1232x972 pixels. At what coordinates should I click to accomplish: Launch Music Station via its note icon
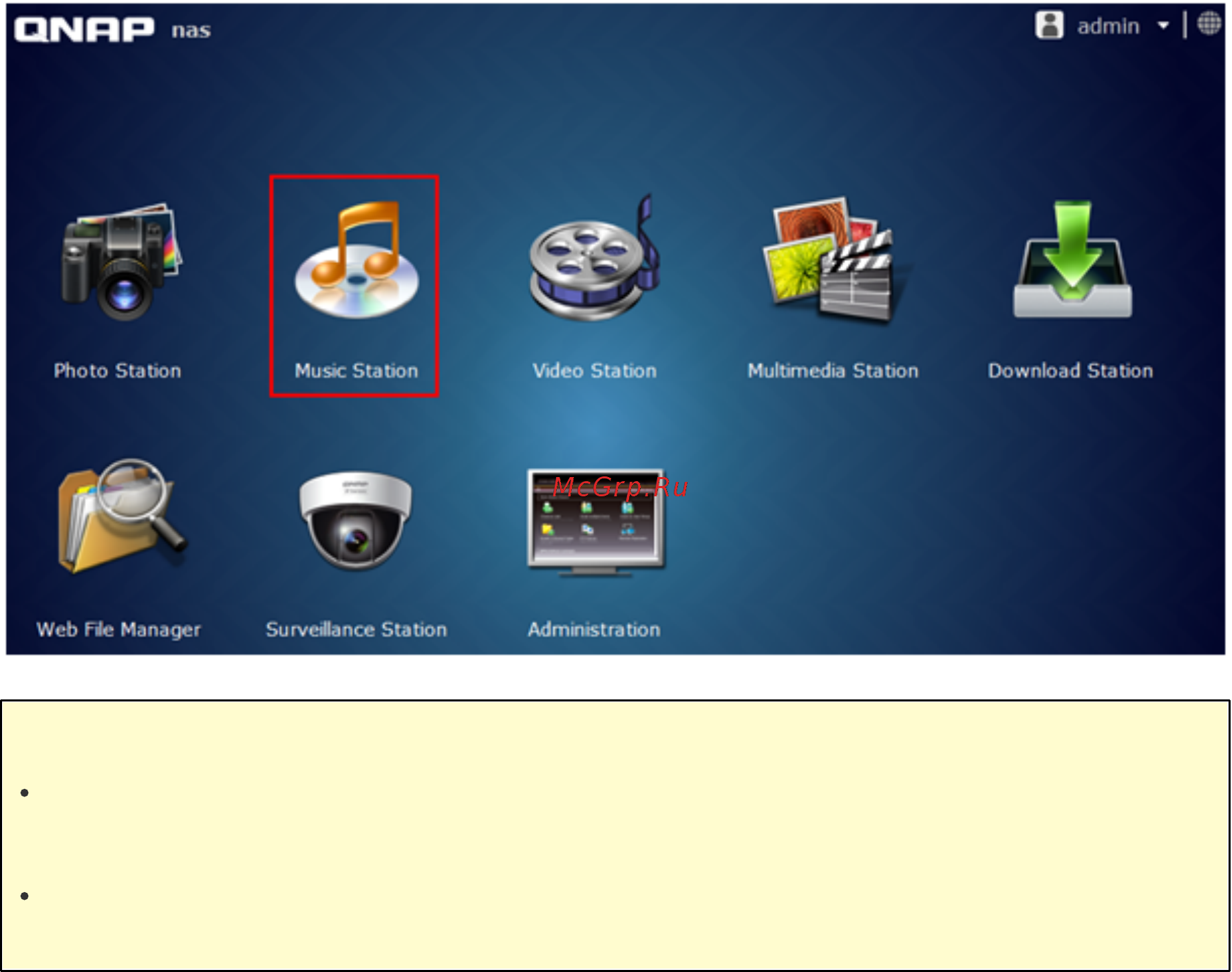pyautogui.click(x=356, y=260)
